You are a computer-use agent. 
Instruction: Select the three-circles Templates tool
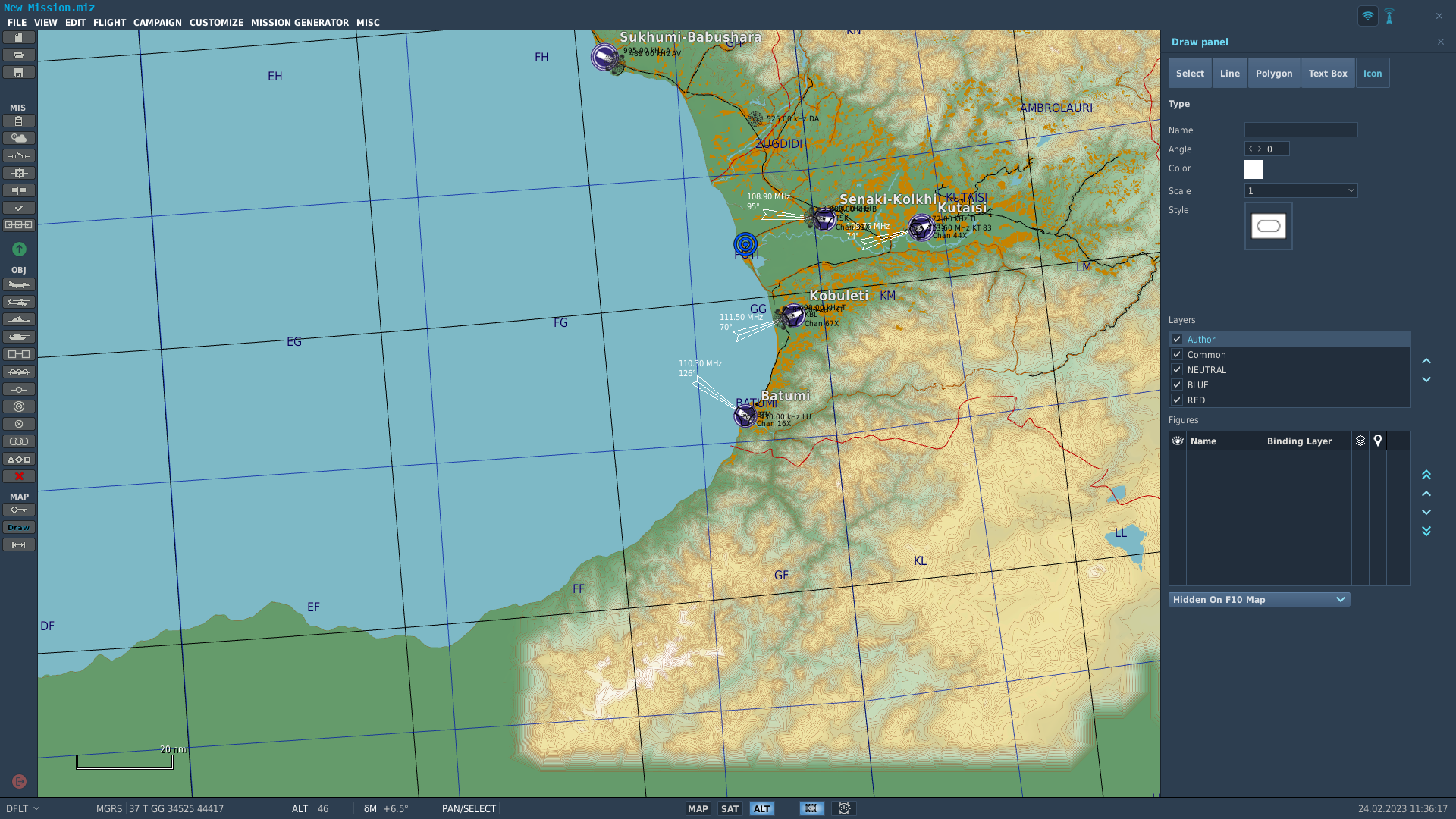click(x=19, y=441)
